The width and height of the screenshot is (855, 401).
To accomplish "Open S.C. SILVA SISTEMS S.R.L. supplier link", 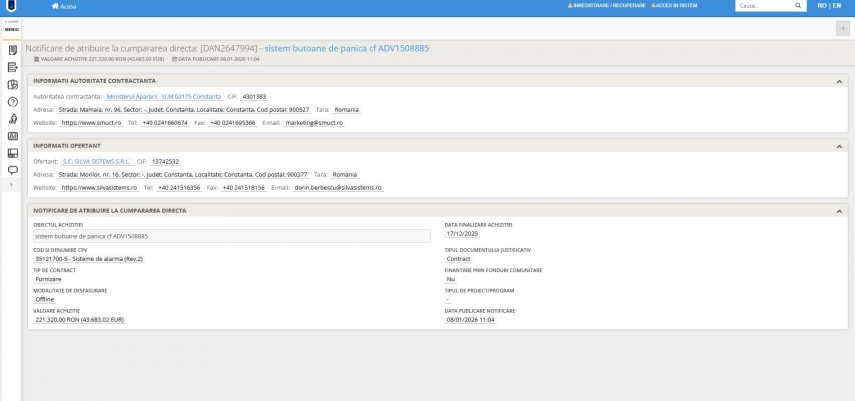I will point(96,161).
